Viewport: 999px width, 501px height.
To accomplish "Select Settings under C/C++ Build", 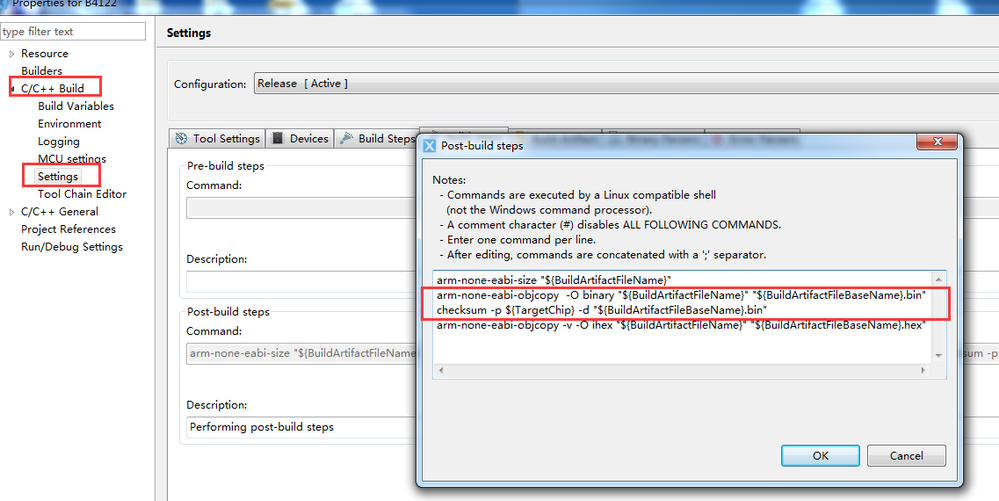I will pyautogui.click(x=58, y=177).
